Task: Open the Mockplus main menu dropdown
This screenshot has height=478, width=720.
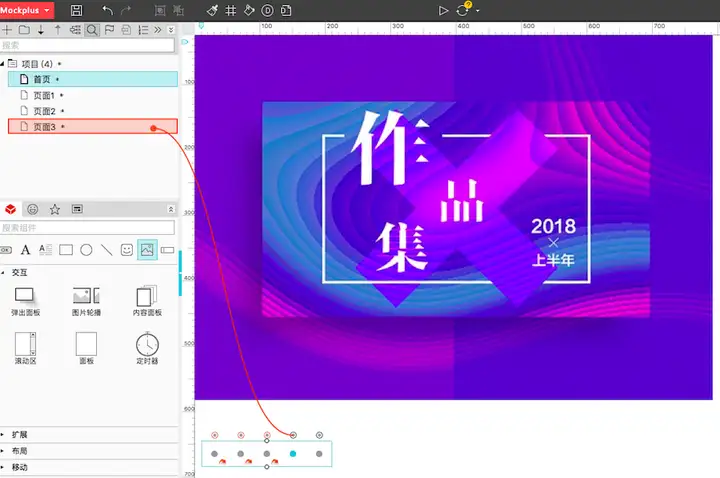Action: pos(27,10)
